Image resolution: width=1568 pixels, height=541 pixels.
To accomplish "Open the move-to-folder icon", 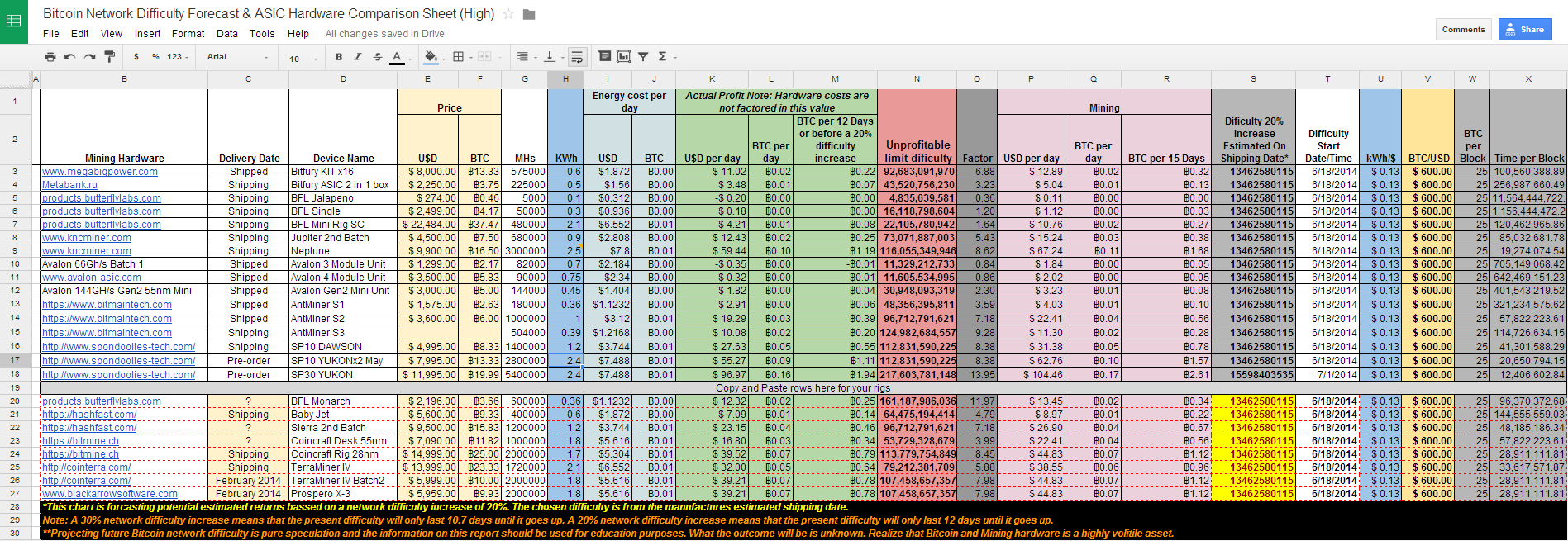I will pos(529,14).
